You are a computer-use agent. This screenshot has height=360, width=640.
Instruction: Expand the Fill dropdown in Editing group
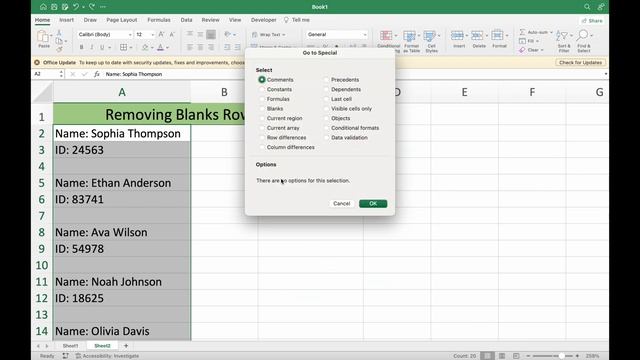tap(537, 41)
